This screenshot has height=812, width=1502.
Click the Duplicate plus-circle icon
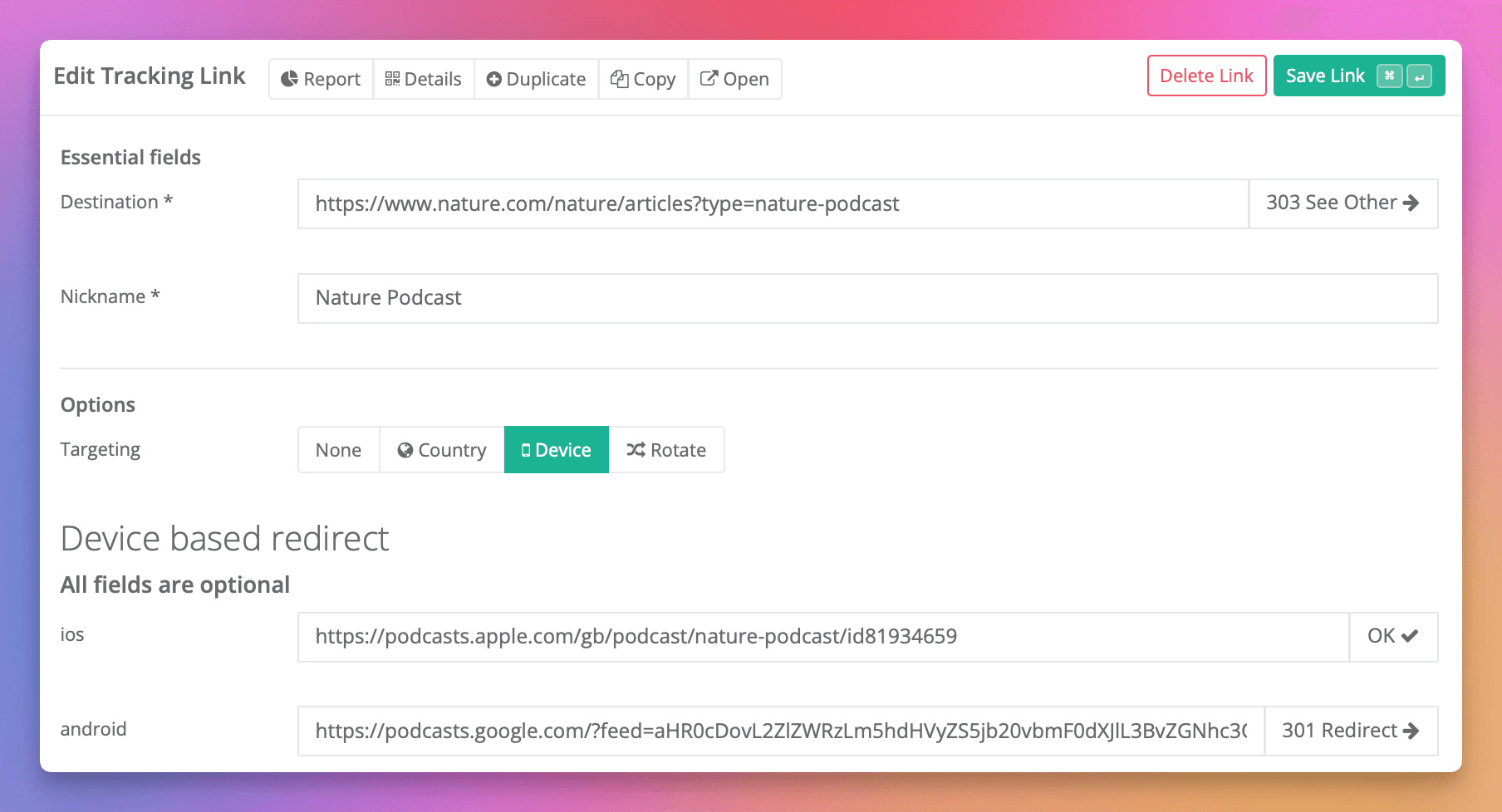493,78
